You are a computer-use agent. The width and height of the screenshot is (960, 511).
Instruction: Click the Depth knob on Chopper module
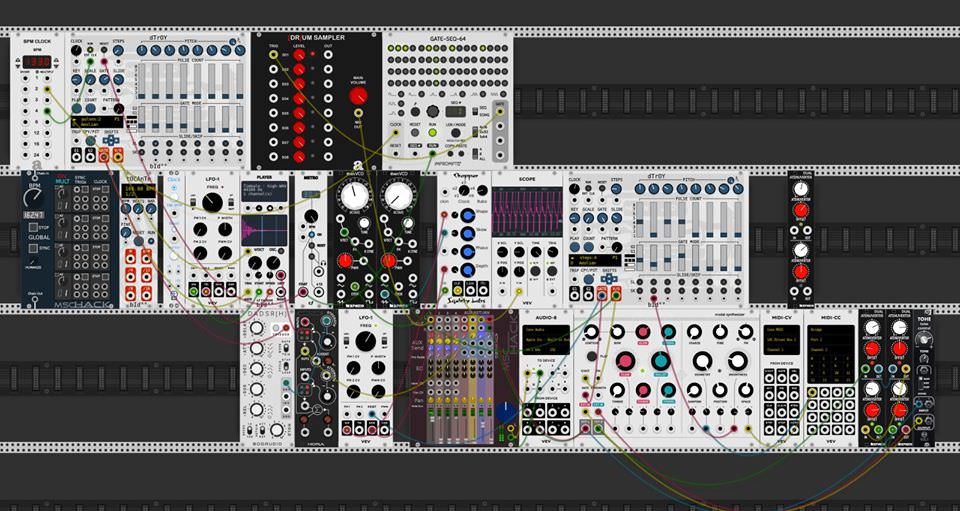pos(468,270)
